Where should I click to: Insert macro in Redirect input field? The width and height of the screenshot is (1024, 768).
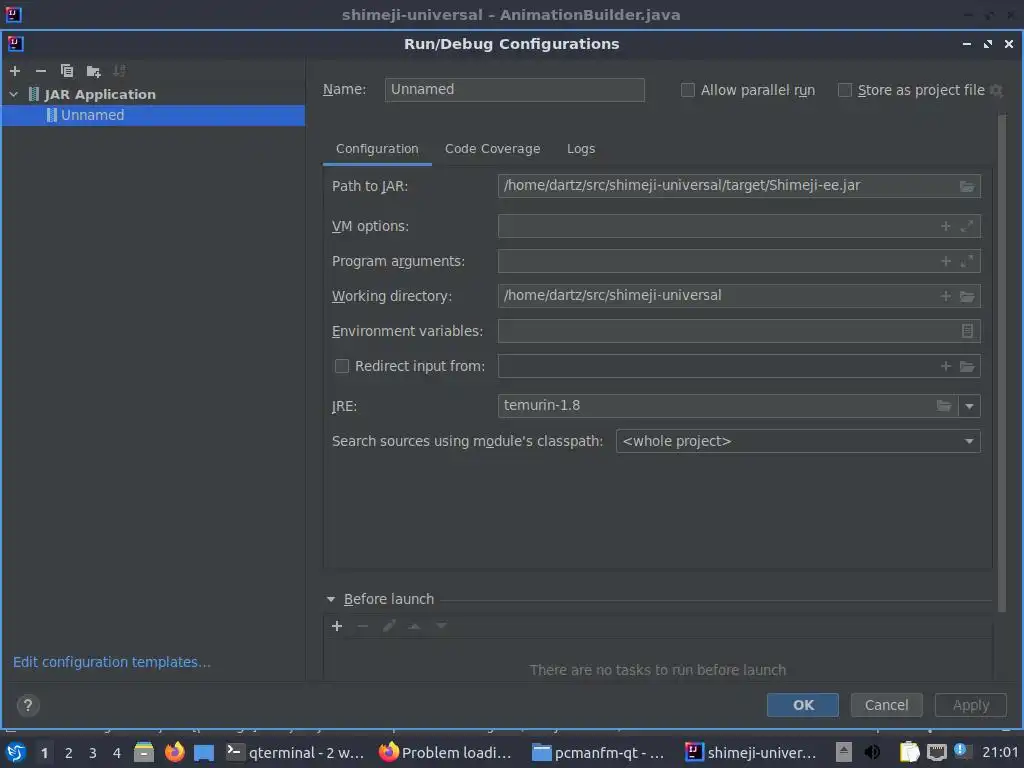pyautogui.click(x=946, y=366)
